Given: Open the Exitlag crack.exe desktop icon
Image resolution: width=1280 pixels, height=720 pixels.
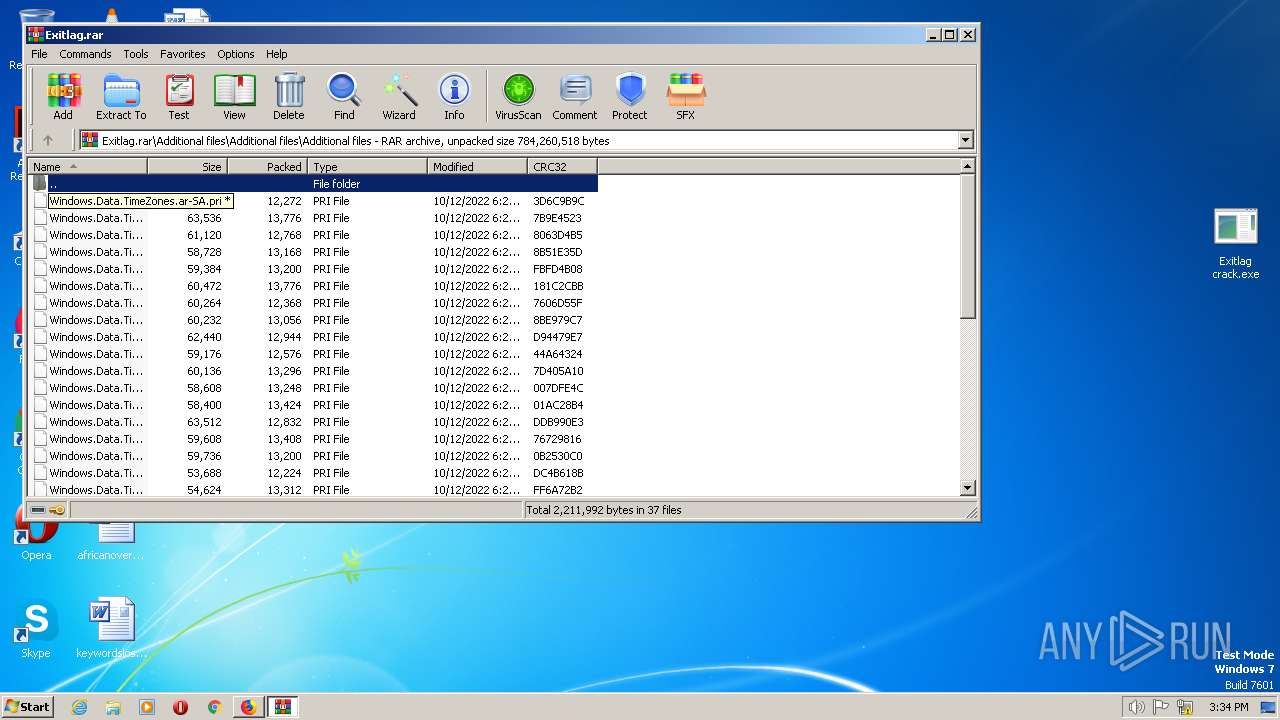Looking at the screenshot, I should pos(1236,244).
